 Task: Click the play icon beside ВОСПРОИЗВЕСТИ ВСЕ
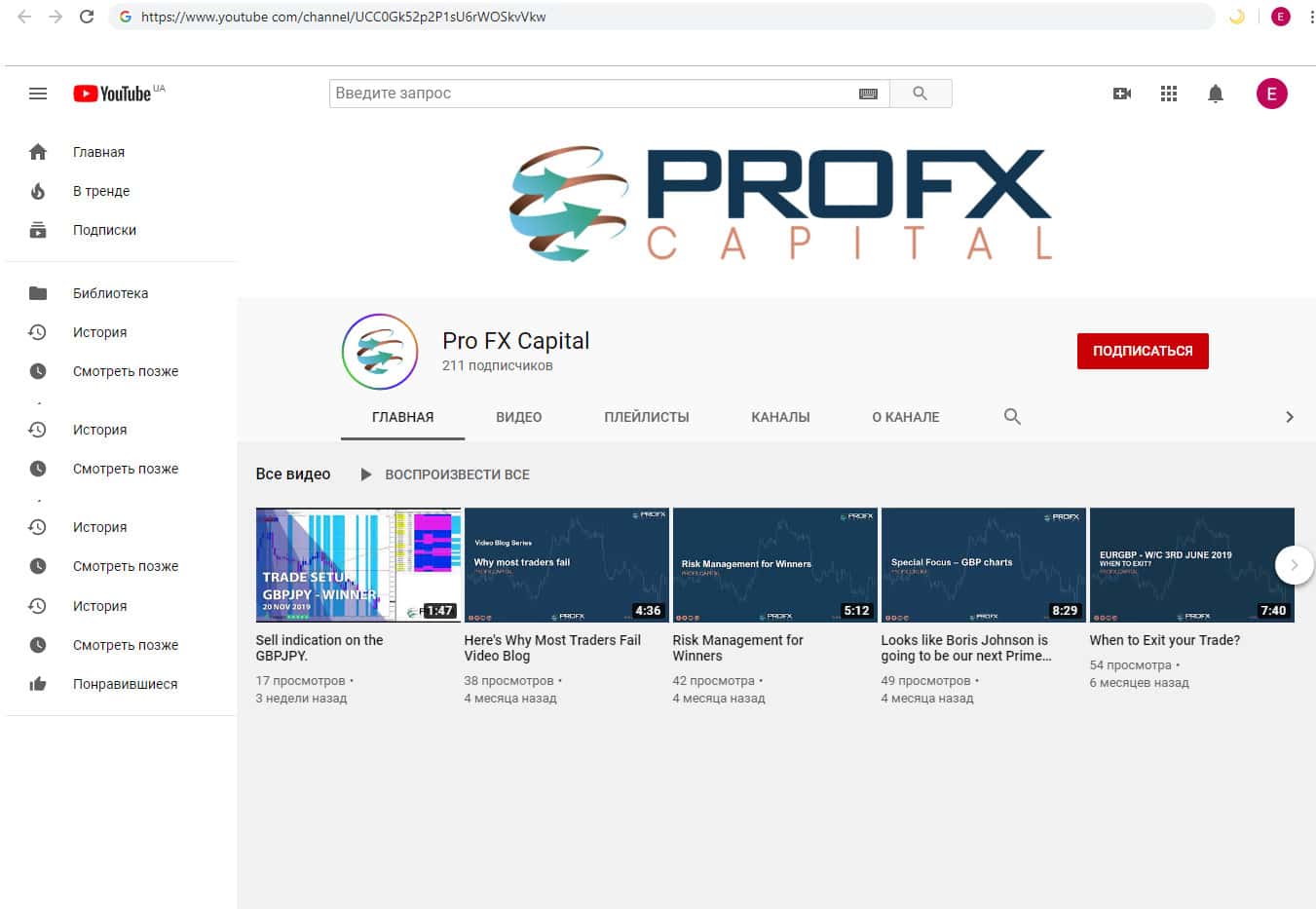(x=365, y=474)
